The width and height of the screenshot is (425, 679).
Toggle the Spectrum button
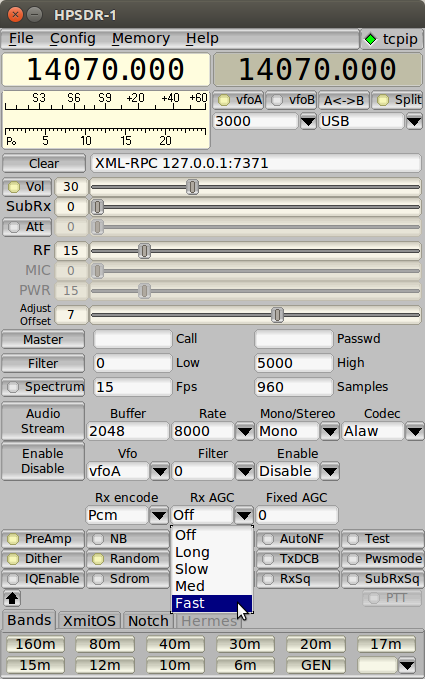43,387
